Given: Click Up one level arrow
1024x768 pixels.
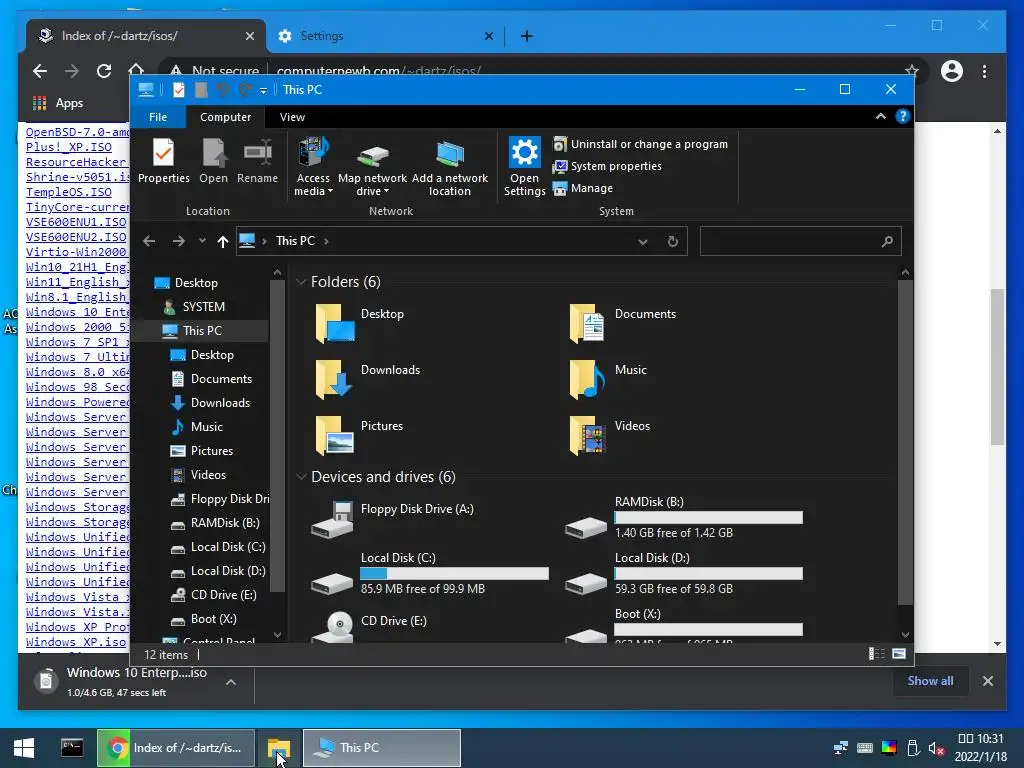Looking at the screenshot, I should 223,242.
